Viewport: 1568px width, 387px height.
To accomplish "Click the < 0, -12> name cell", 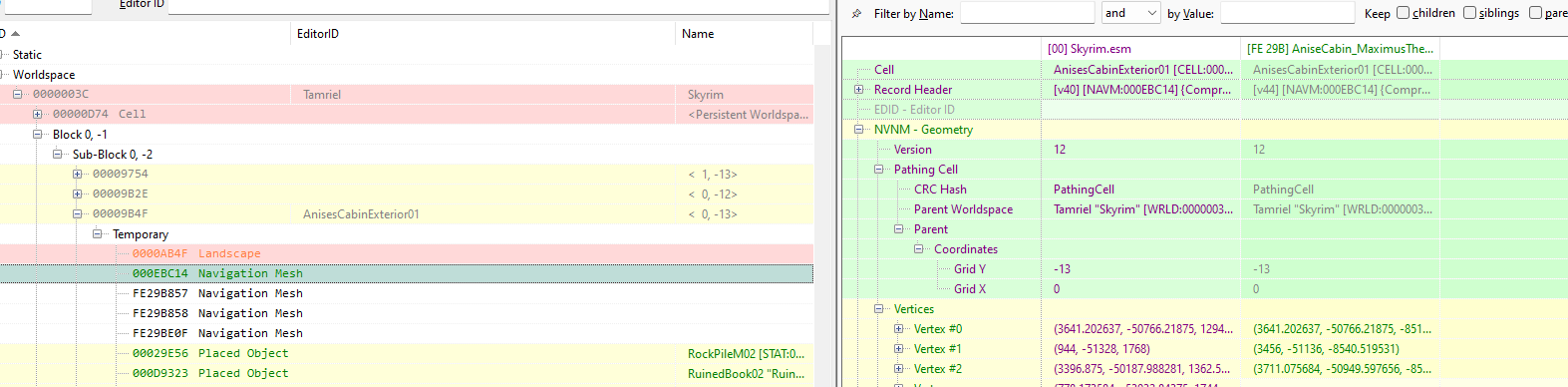I will pos(713,193).
